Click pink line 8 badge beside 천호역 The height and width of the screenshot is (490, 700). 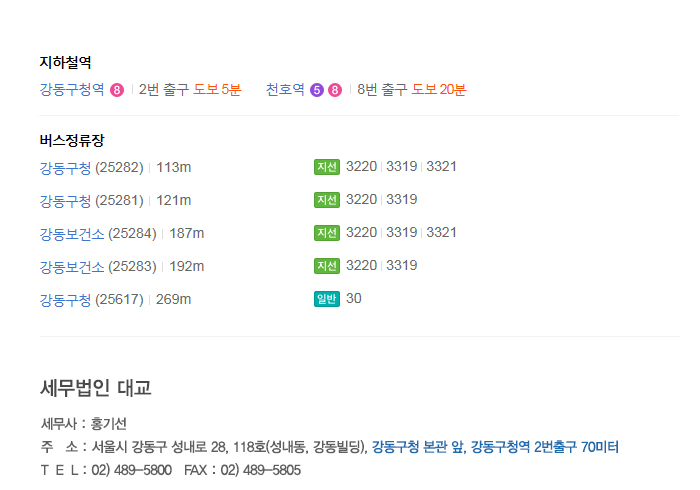click(335, 90)
